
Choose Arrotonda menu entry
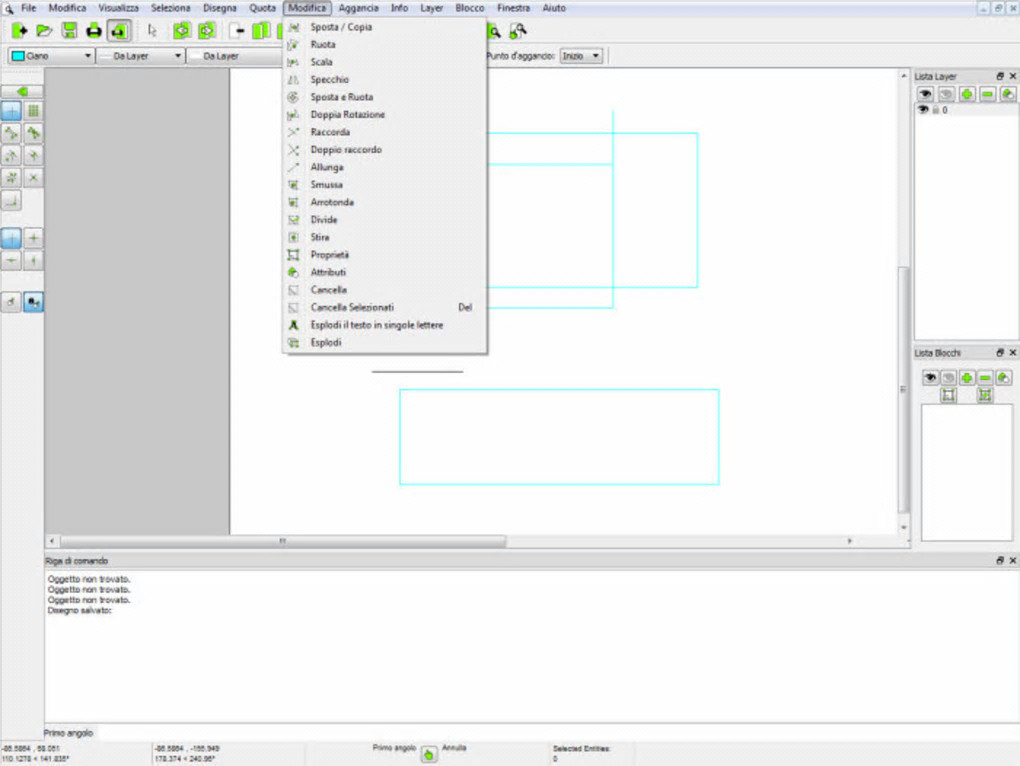coord(384,202)
